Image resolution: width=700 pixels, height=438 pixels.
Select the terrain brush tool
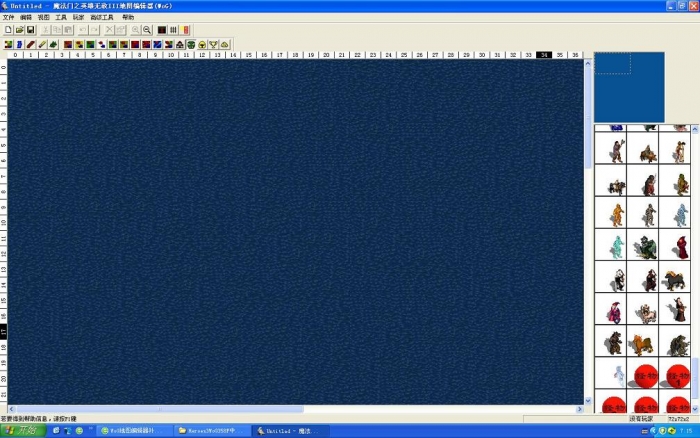8,44
